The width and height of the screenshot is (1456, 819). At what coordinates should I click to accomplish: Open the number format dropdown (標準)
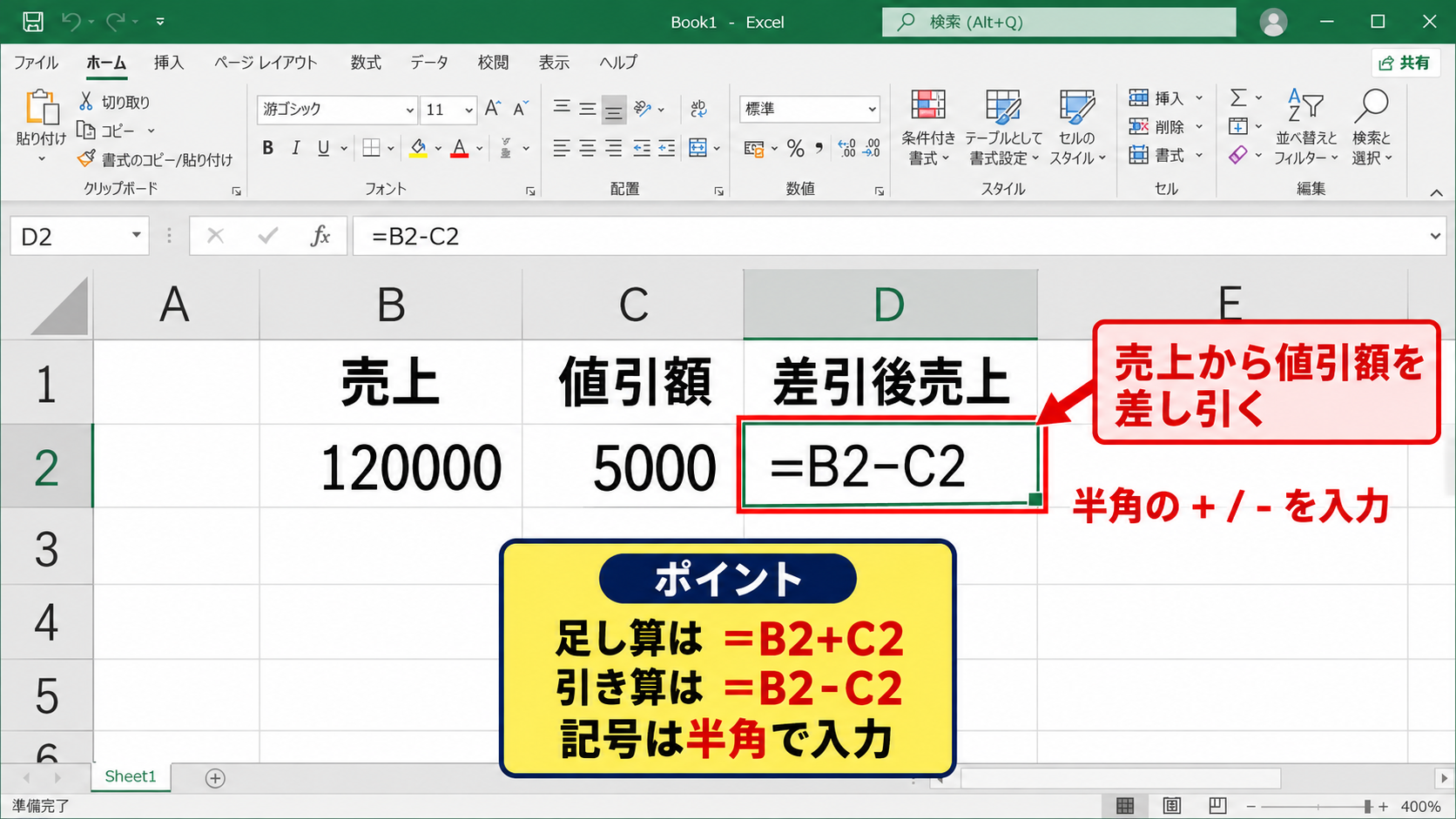[x=872, y=110]
